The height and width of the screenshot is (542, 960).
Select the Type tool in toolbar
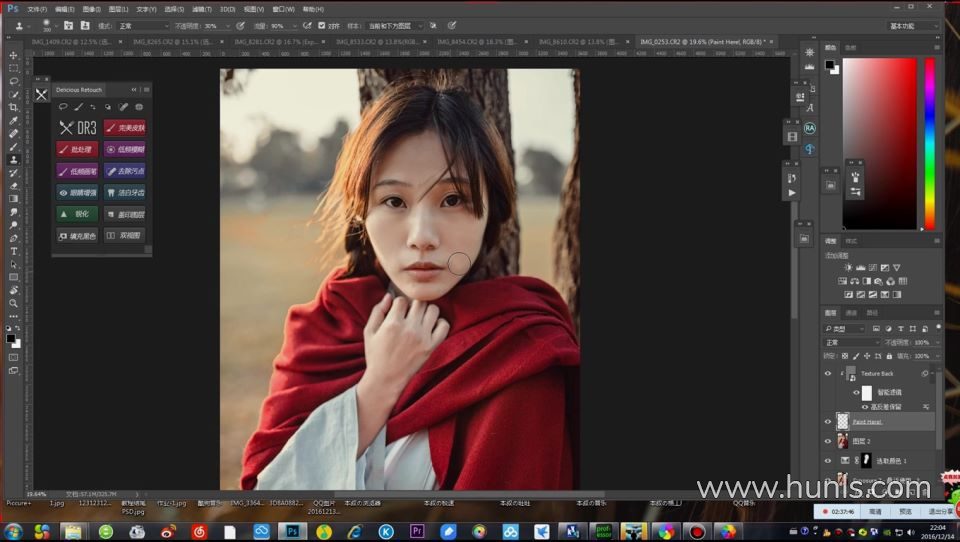tap(13, 251)
